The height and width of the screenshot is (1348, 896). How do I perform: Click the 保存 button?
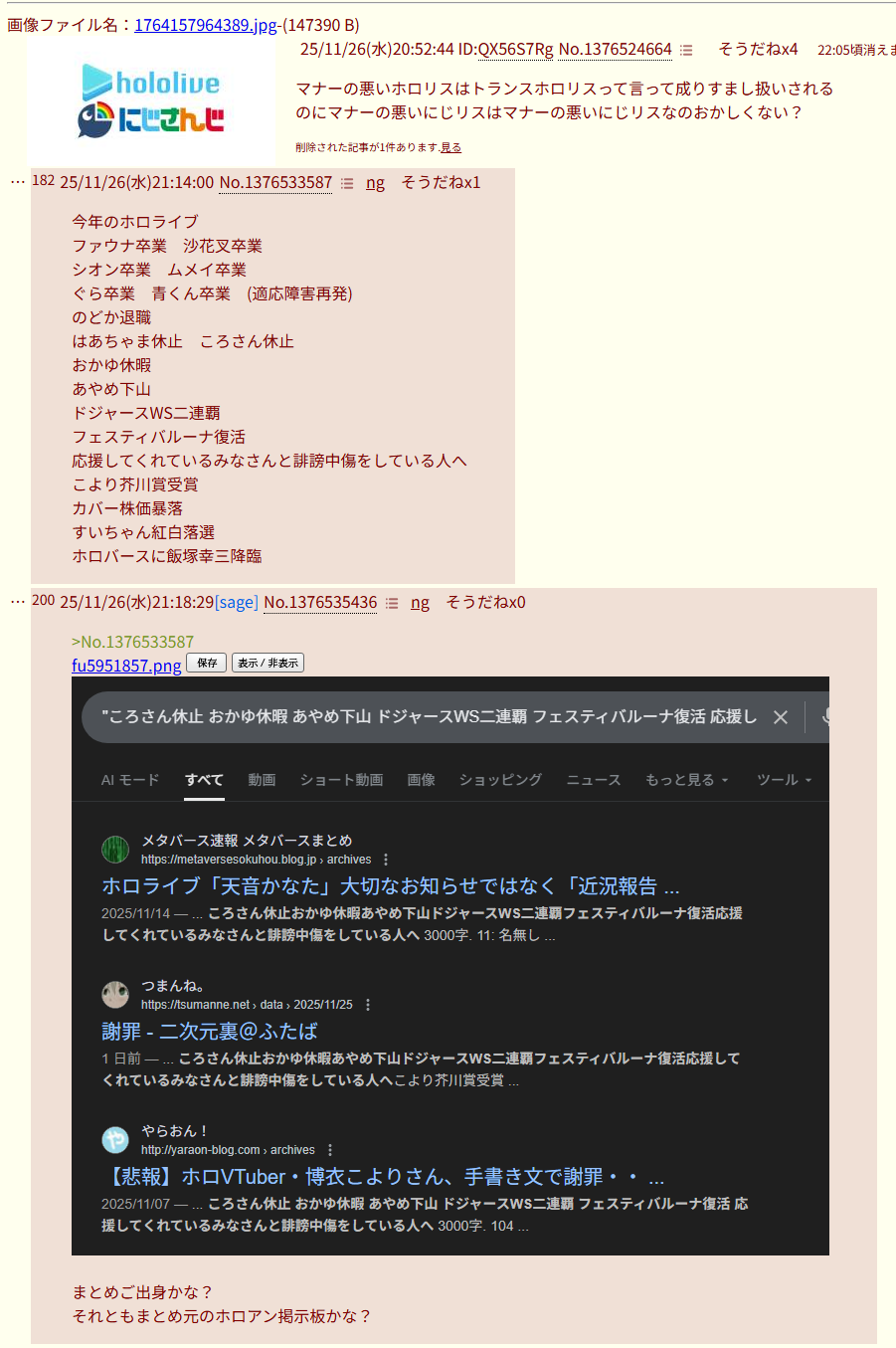(207, 663)
